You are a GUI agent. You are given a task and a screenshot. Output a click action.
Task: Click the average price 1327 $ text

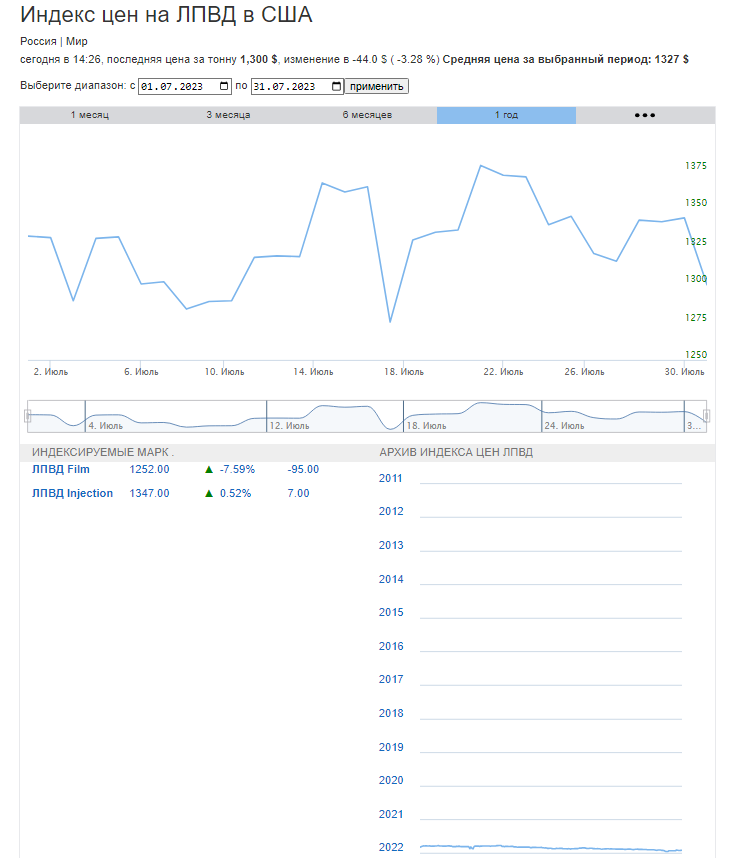[x=671, y=60]
